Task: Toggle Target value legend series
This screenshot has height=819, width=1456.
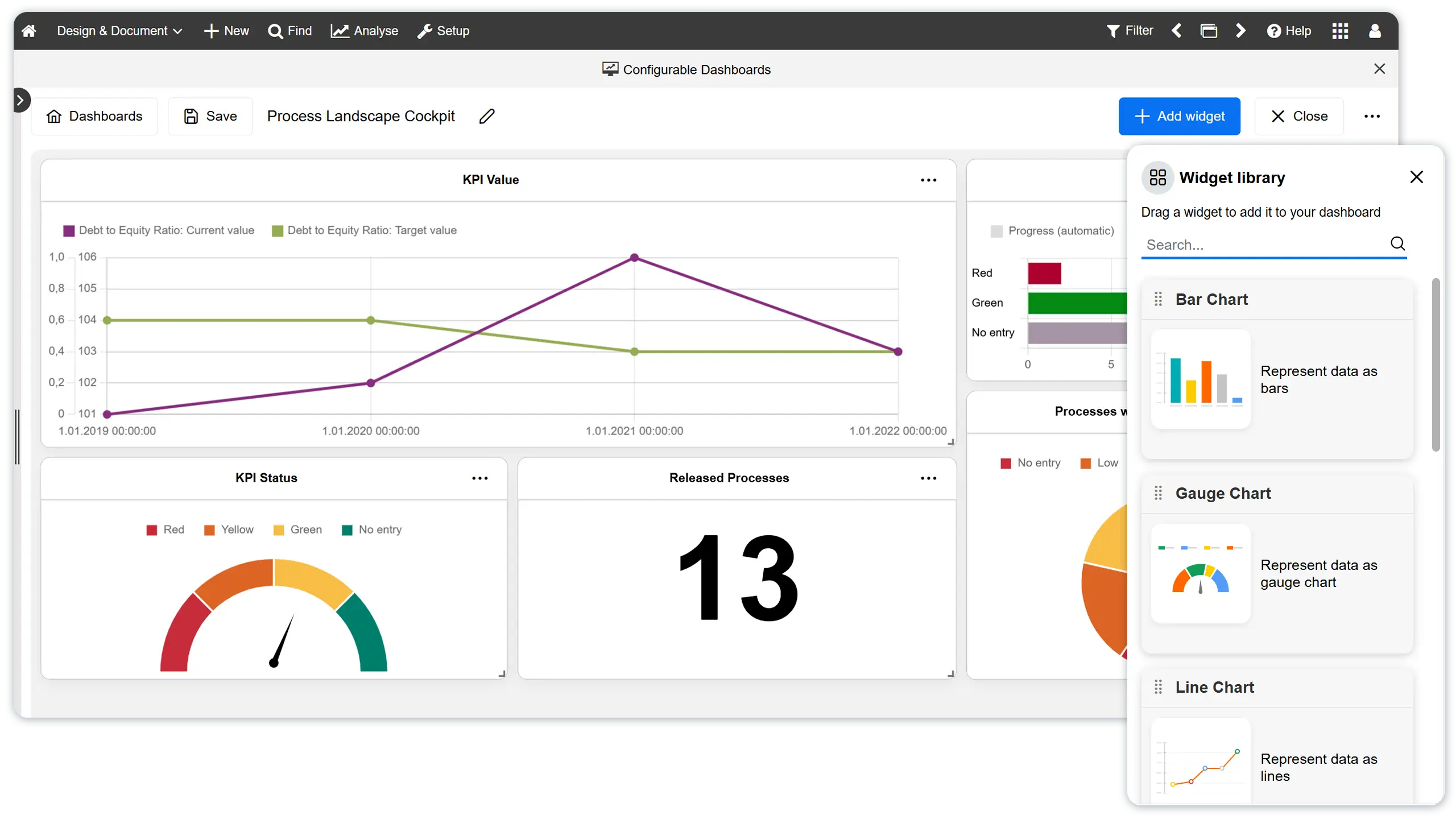Action: click(x=365, y=230)
